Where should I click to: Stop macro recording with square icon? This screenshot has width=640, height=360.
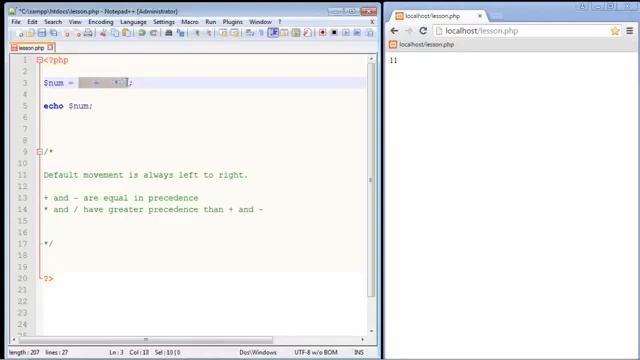[334, 33]
